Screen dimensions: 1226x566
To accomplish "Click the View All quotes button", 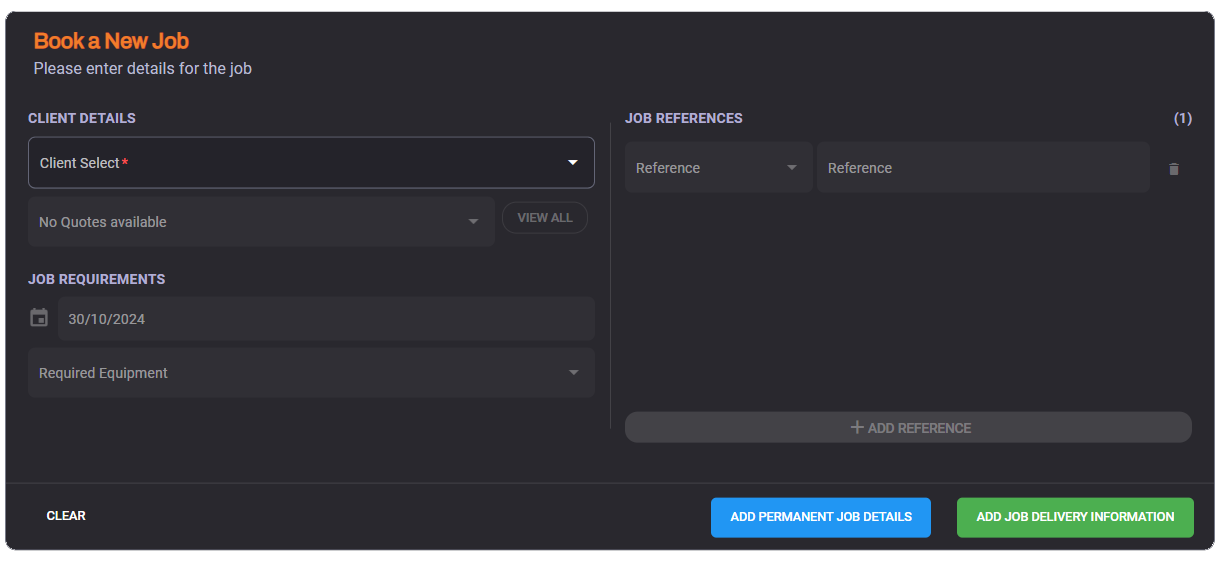I will click(x=545, y=218).
